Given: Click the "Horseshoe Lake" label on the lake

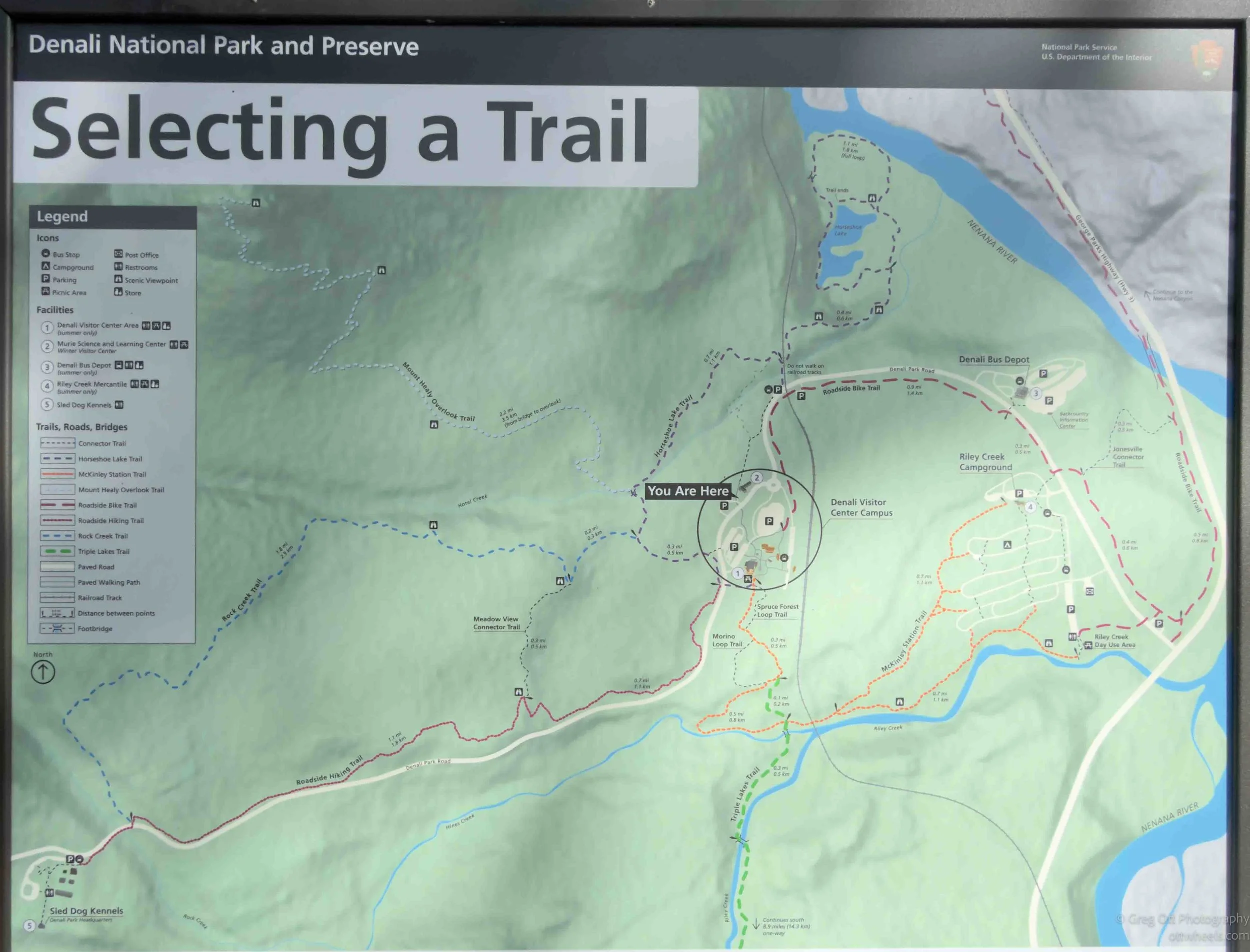Looking at the screenshot, I should 848,230.
